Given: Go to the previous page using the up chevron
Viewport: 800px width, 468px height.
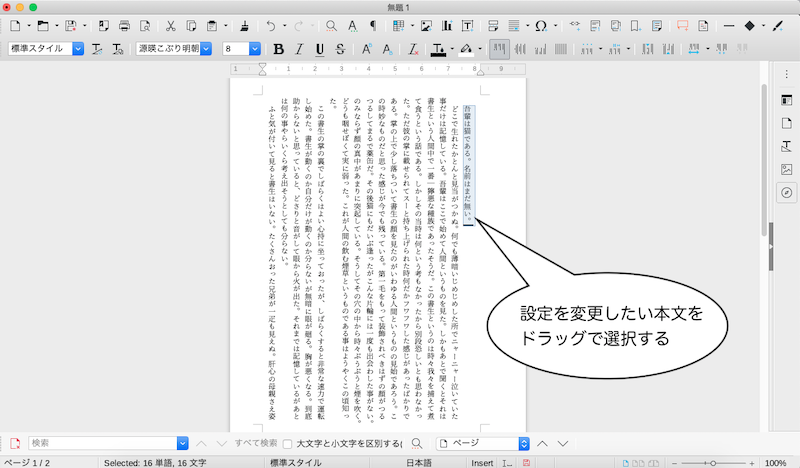Looking at the screenshot, I should pos(542,444).
